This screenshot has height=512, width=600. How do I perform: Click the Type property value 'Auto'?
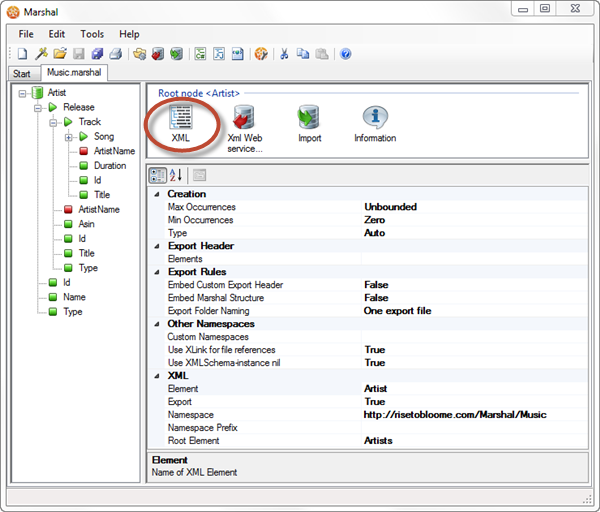coord(375,233)
